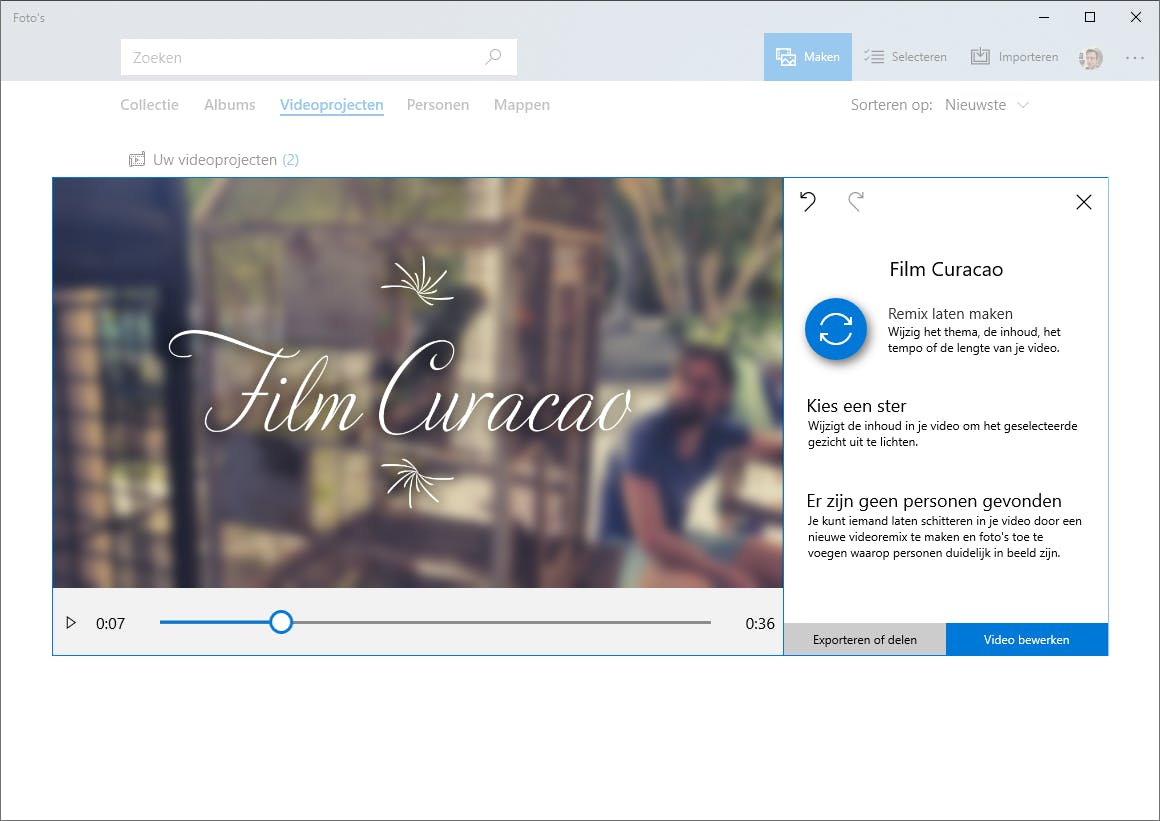Click the Selecteren toolbar button
The width and height of the screenshot is (1160, 821).
[906, 57]
